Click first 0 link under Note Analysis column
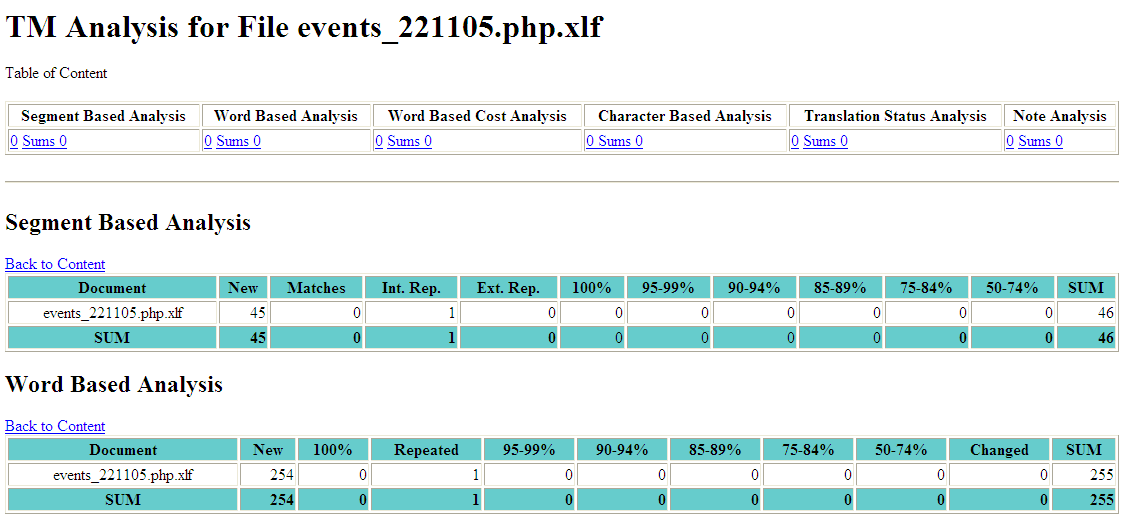This screenshot has height=528, width=1123. (x=1010, y=141)
